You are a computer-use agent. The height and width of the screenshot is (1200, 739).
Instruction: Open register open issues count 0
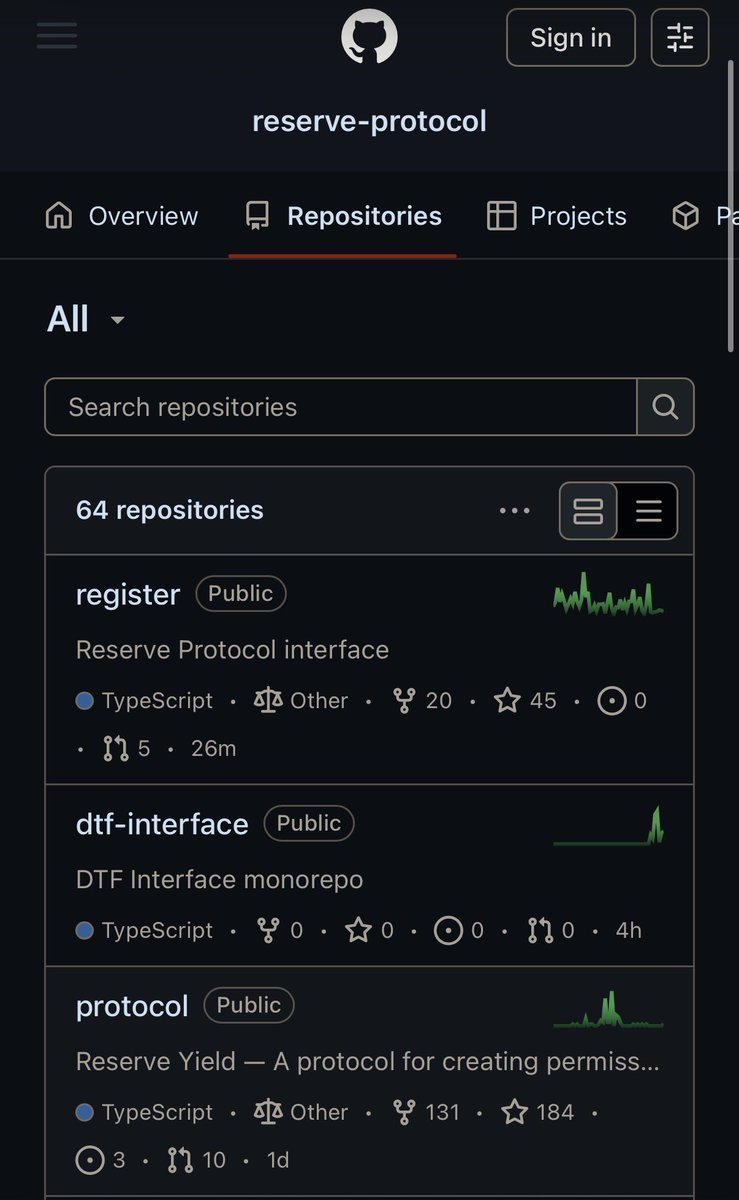tap(622, 701)
